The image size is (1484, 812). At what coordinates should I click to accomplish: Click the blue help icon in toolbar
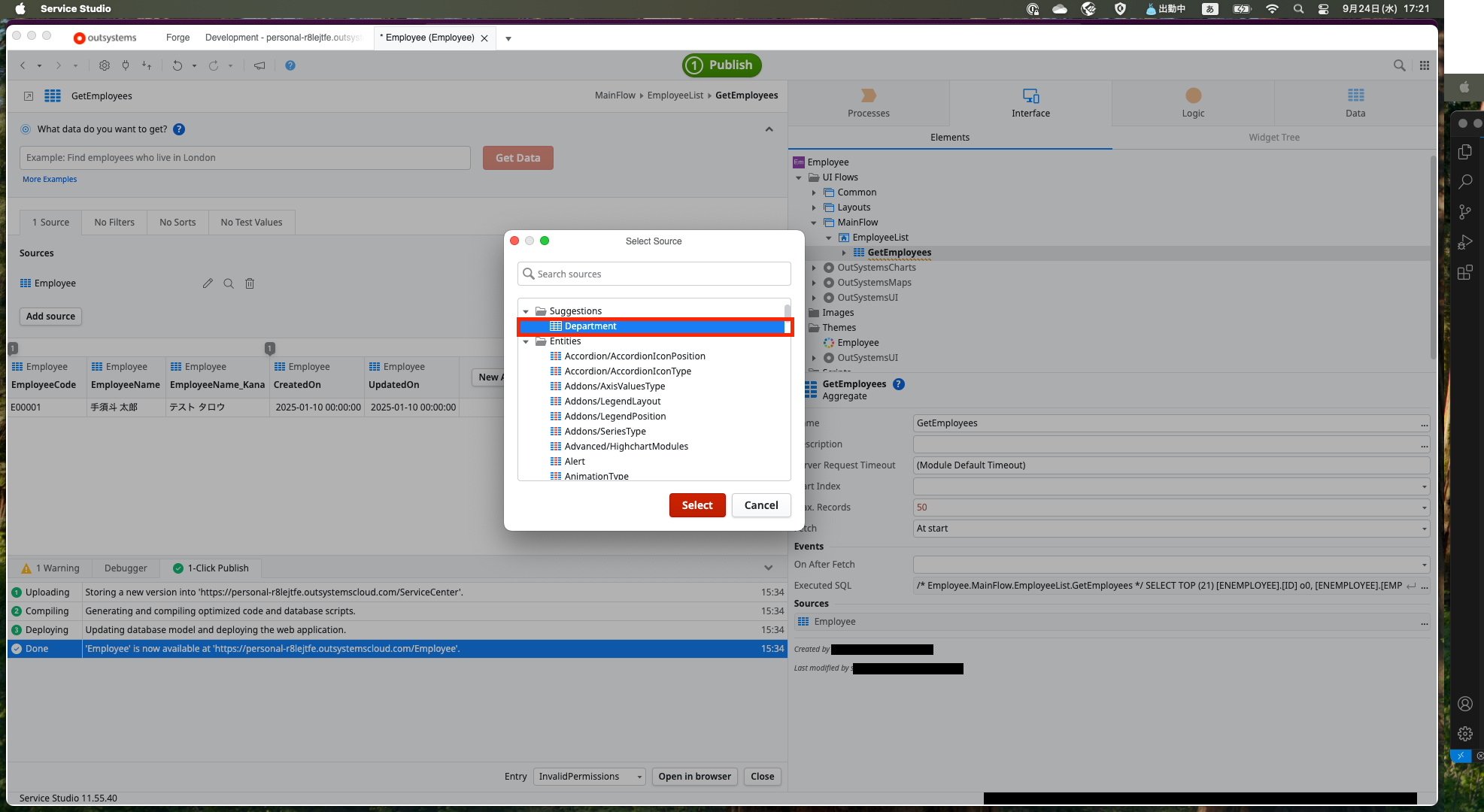pos(290,65)
